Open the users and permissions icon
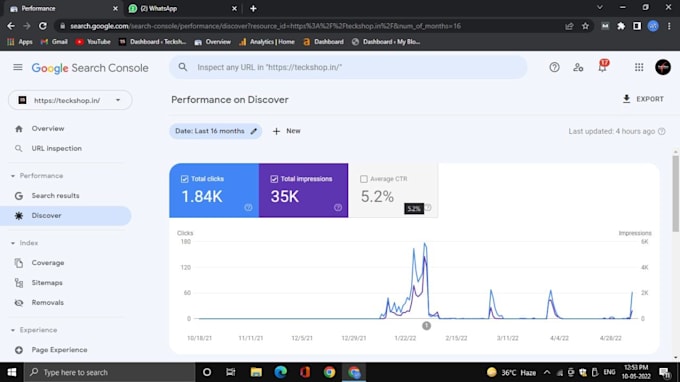Screen dimensions: 680x382 tap(578, 67)
